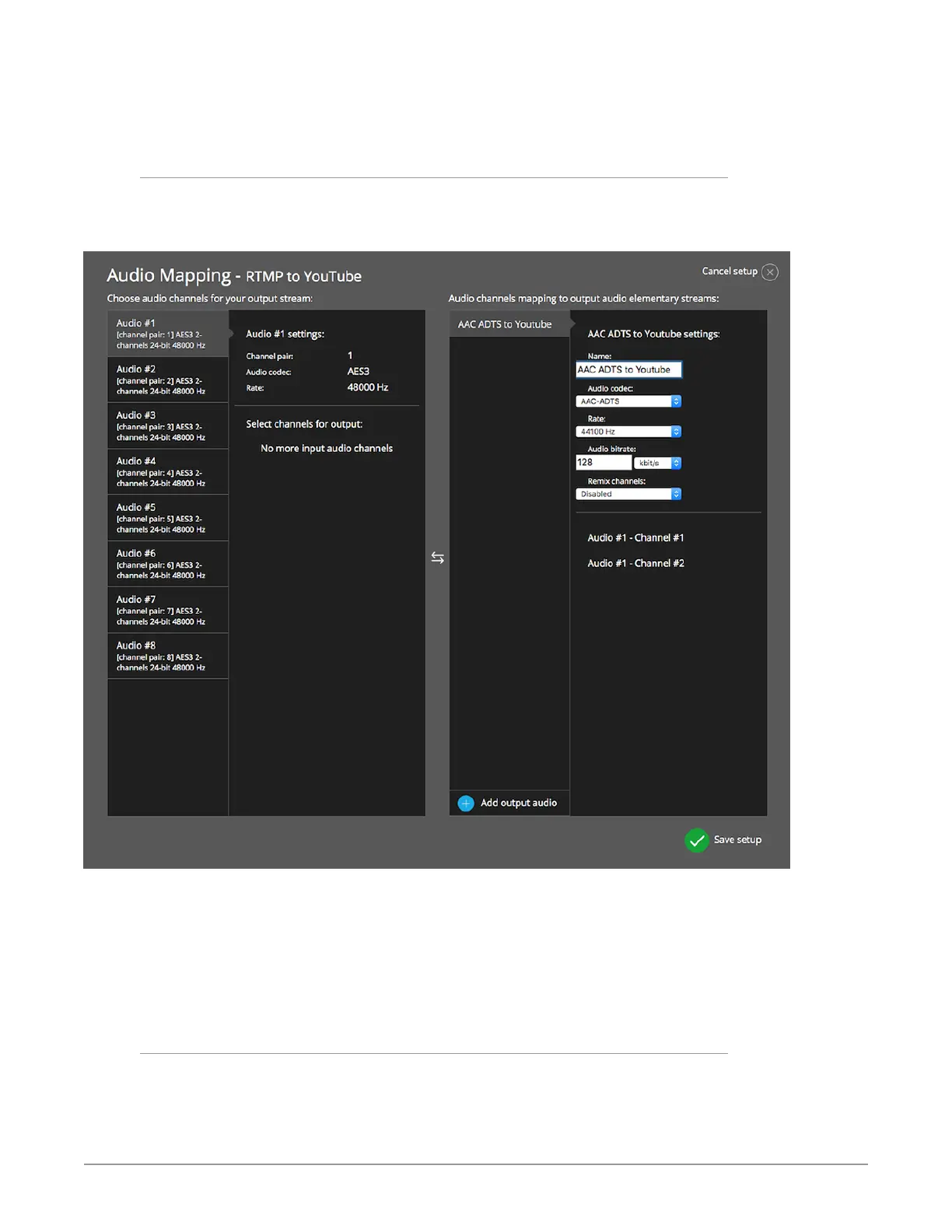952x1232 pixels.
Task: Click the 'Select channels for output:' label
Action: (x=304, y=425)
